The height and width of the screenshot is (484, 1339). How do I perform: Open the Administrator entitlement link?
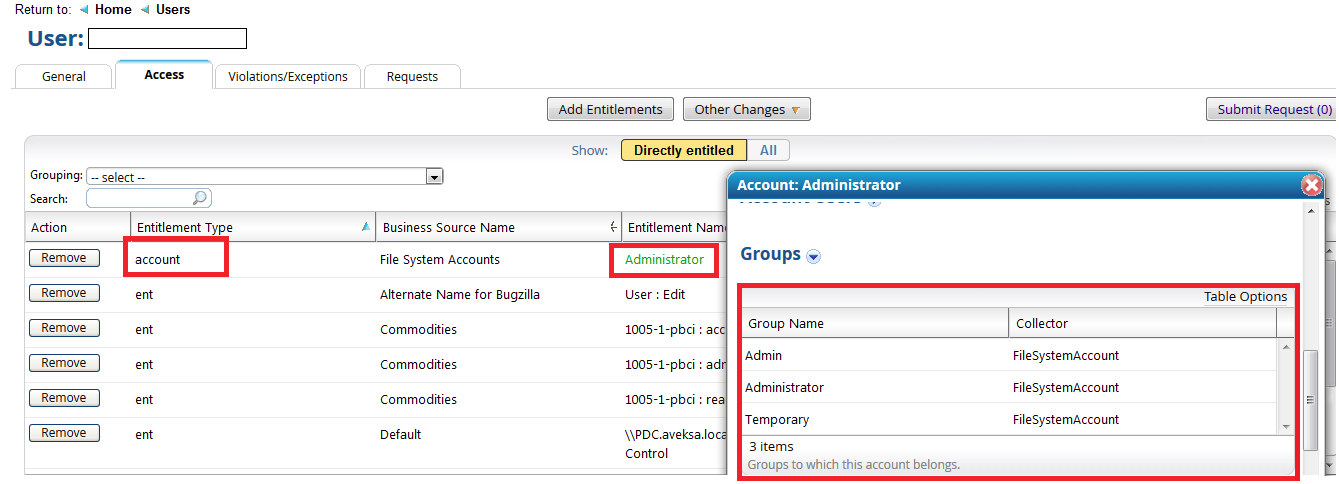(x=664, y=259)
